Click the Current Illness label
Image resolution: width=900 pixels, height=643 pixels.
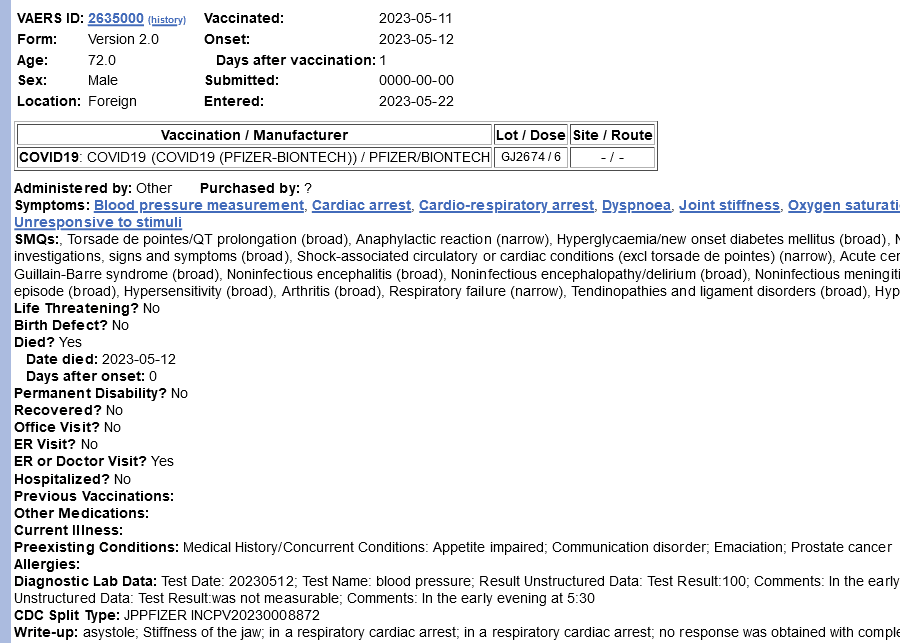coord(69,530)
